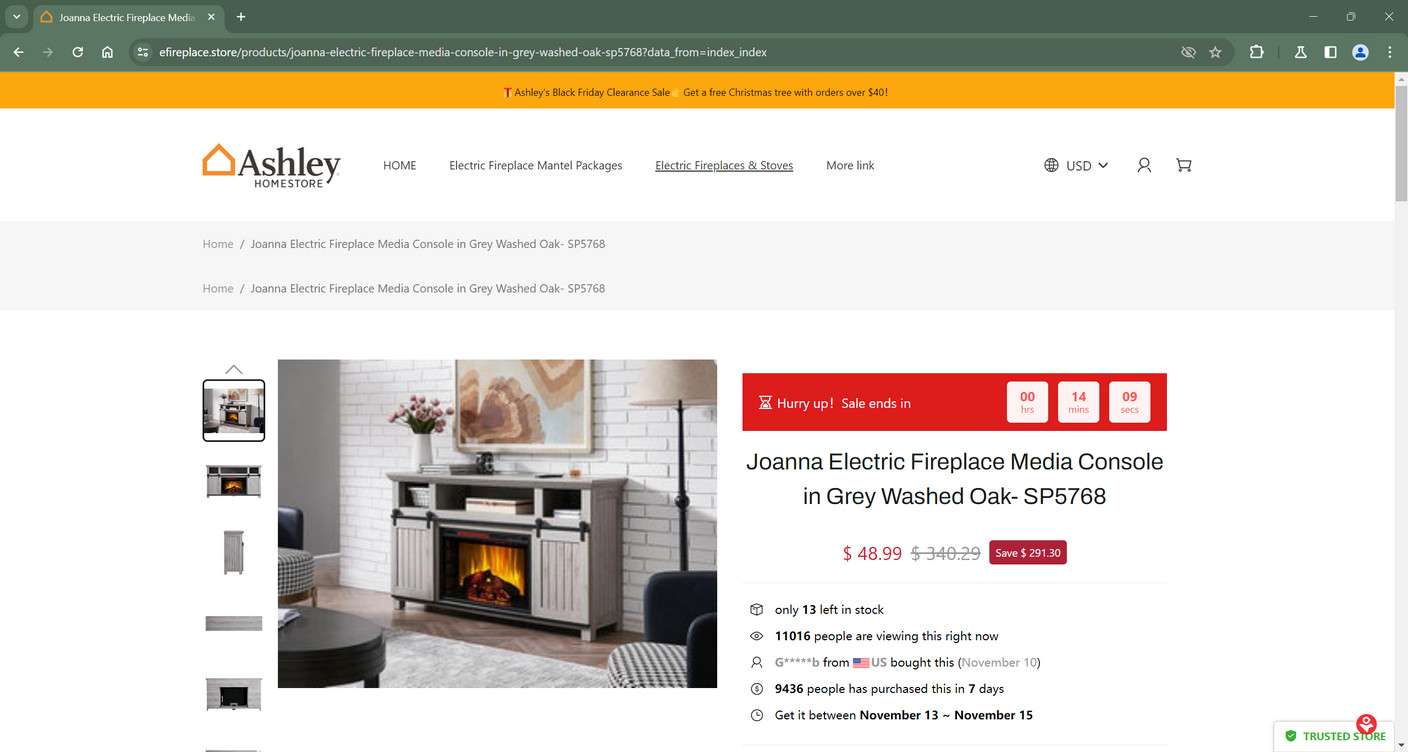The height and width of the screenshot is (752, 1408).
Task: Click the browser extensions puzzle icon
Action: (x=1256, y=52)
